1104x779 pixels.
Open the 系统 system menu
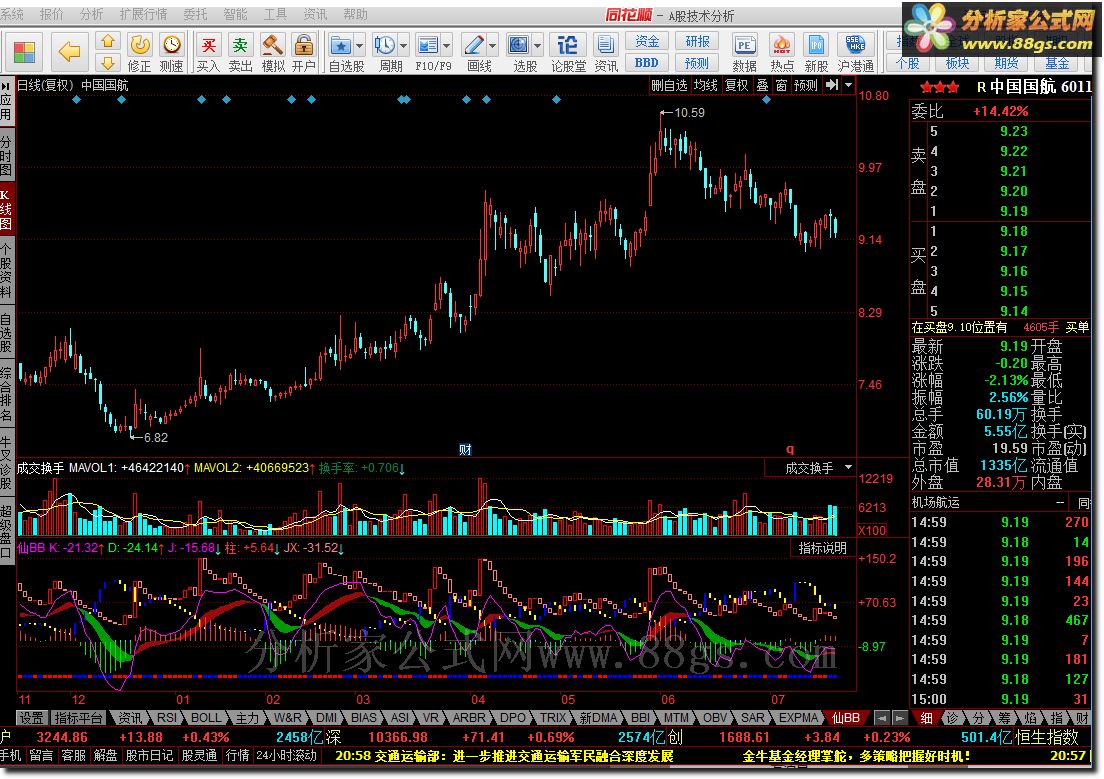pos(13,14)
